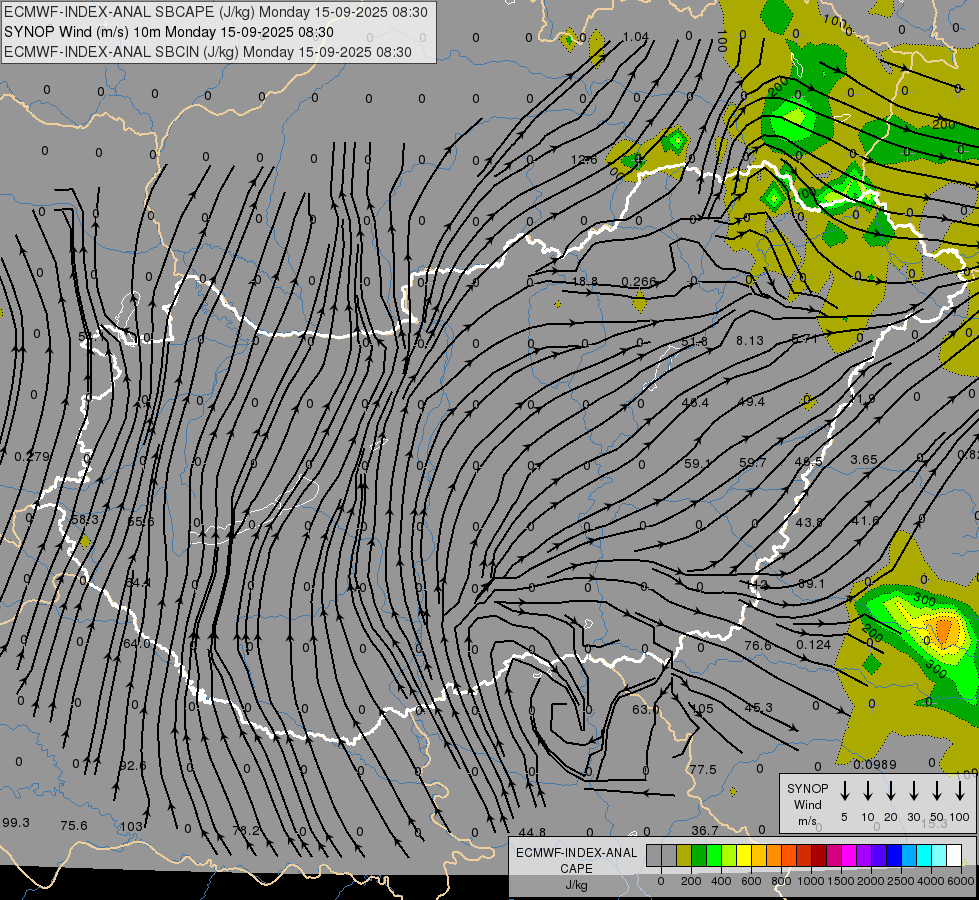Click the wind legend arrow above 100
Viewport: 979px width, 900px height.
[960, 790]
